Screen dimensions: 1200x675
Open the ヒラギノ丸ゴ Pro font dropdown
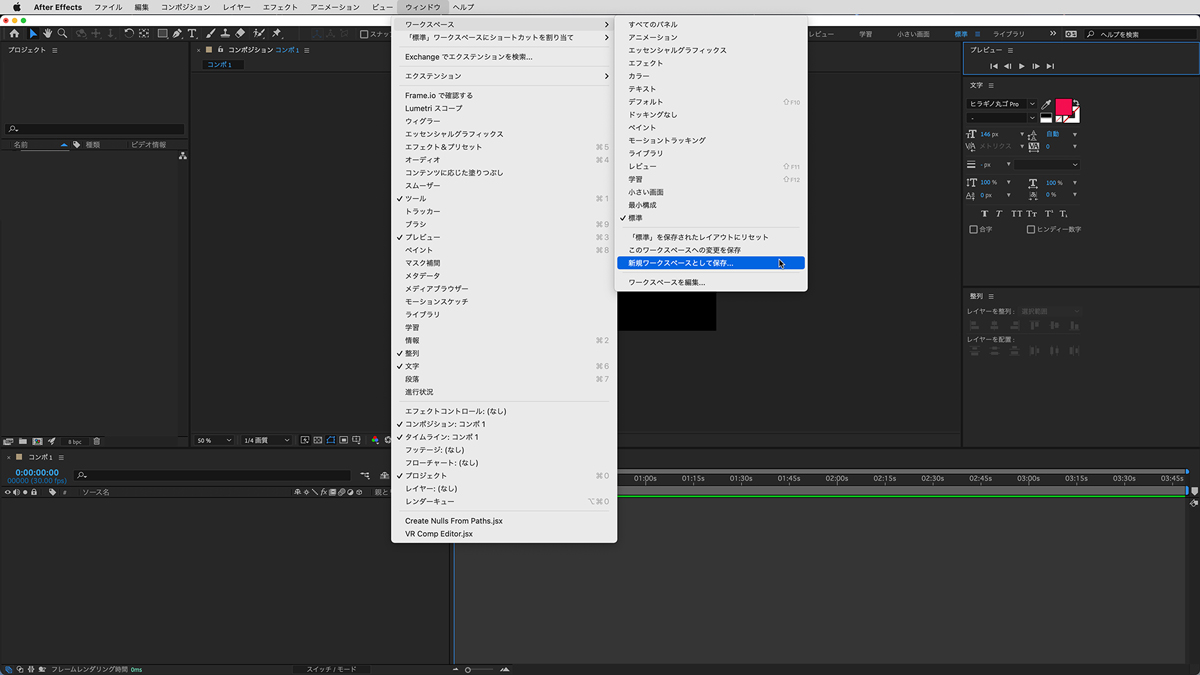click(1001, 104)
